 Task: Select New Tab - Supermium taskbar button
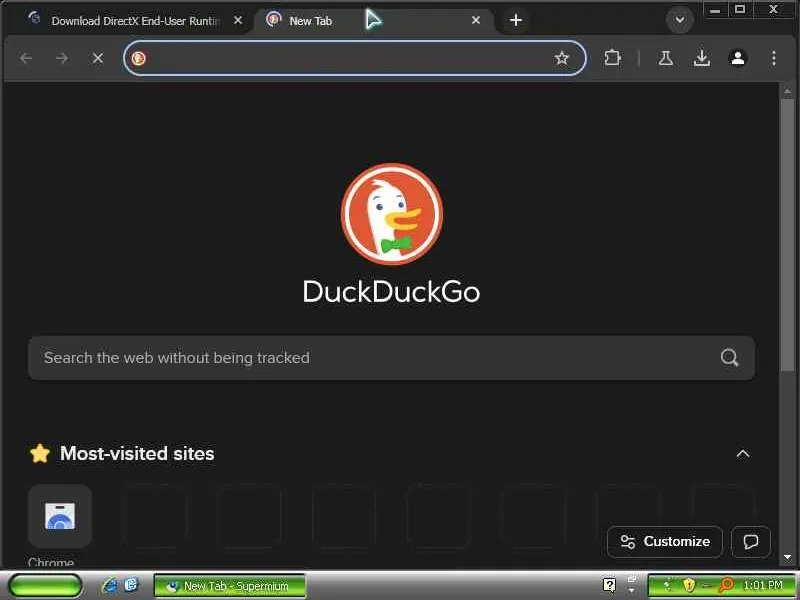coord(230,586)
